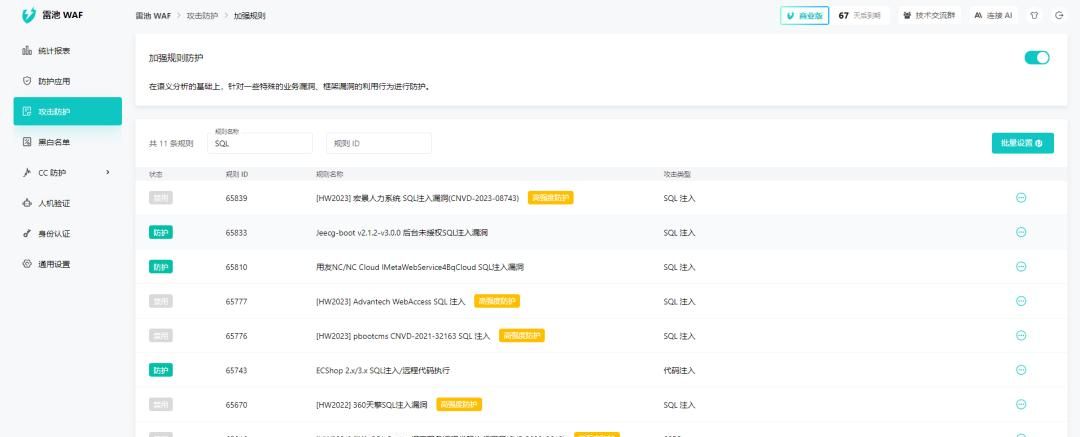Select the active 攻击防护 menu item
1080x437 pixels.
pos(68,111)
